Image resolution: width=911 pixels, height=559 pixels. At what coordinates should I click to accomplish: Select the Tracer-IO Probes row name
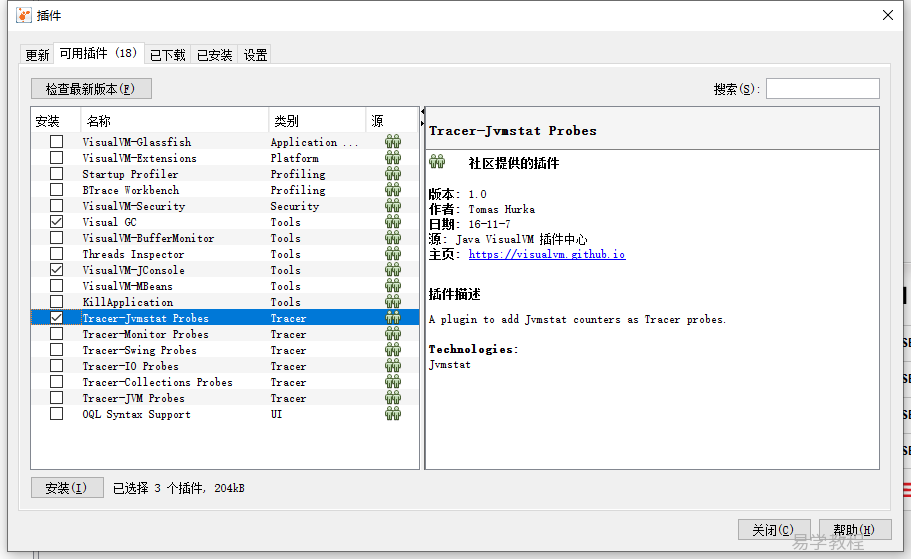(x=131, y=366)
